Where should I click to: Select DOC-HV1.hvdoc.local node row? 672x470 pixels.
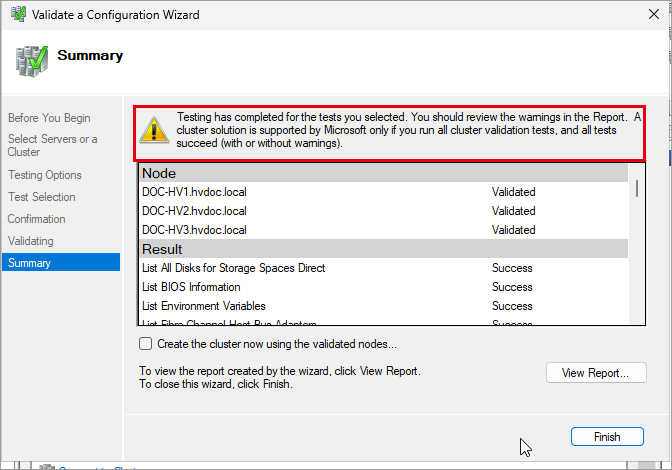coord(384,192)
